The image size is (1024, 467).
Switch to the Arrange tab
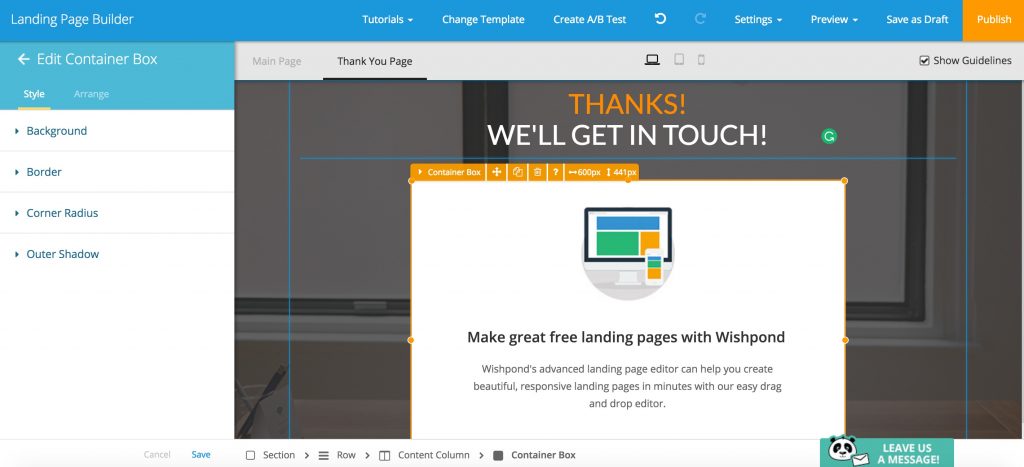click(91, 94)
